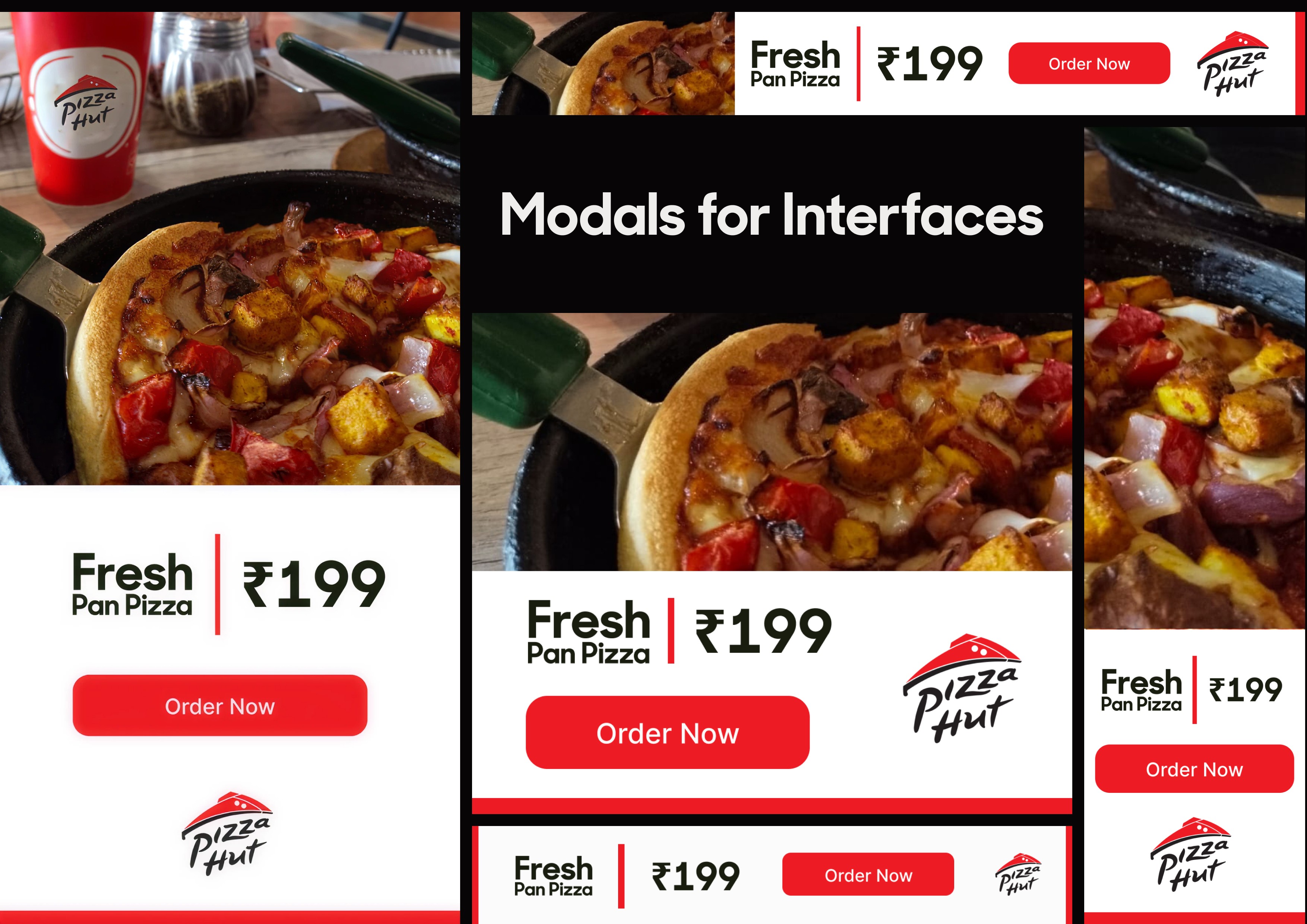Click the Fresh Pan Pizza text in the skyscraper ad
This screenshot has height=924, width=1307.
tap(1141, 690)
